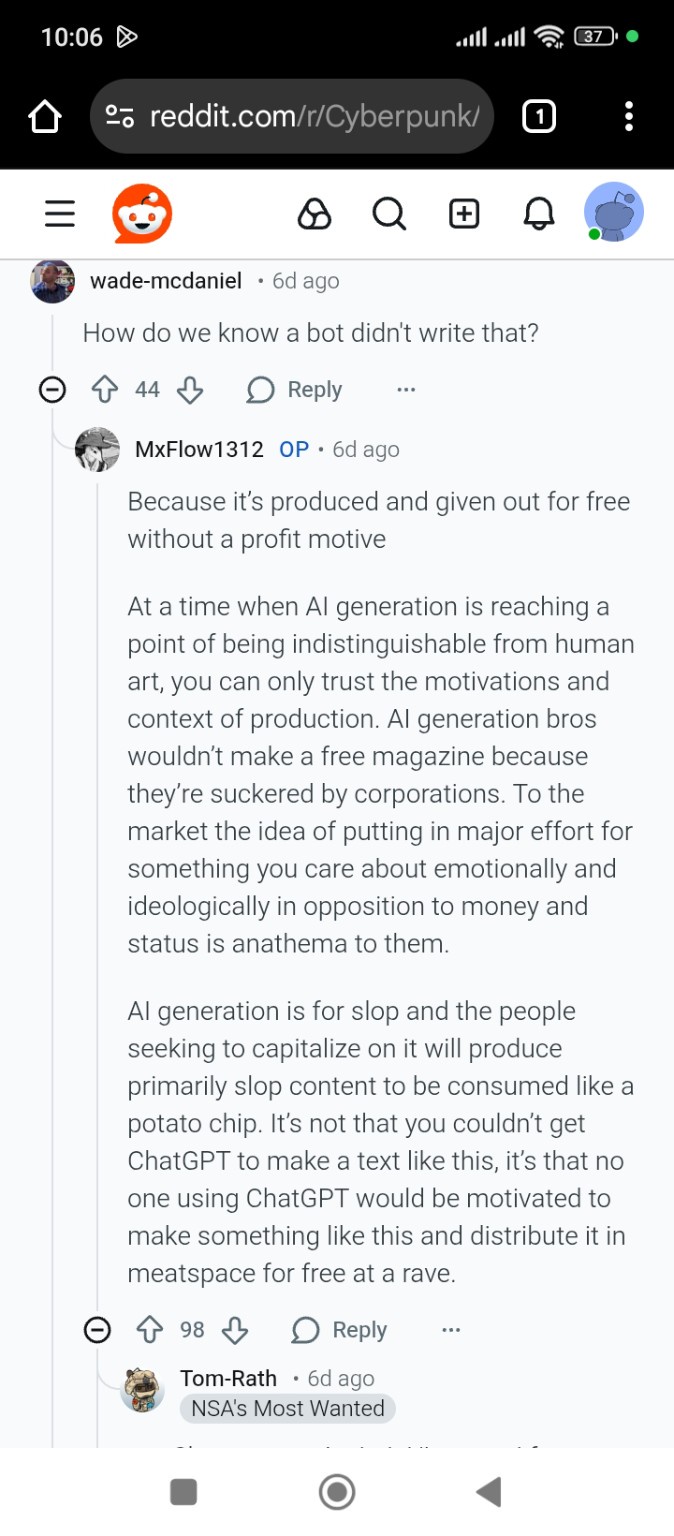The image size is (674, 1536).
Task: Open MxFlow1312's user profile link
Action: [199, 449]
